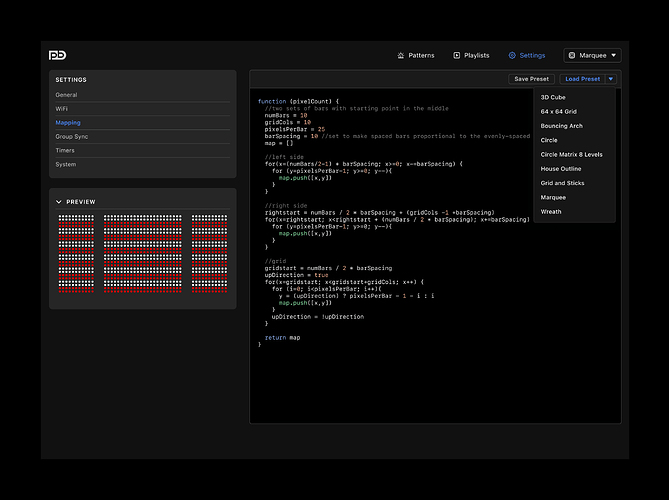Click the '//grid' comment line
This screenshot has height=500, width=669.
click(275, 261)
